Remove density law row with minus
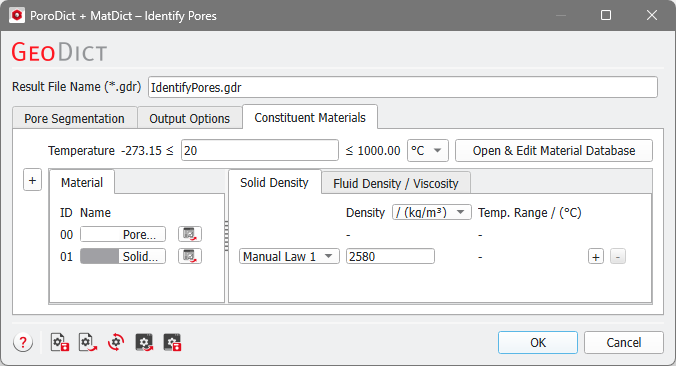Image resolution: width=676 pixels, height=366 pixels. 618,257
